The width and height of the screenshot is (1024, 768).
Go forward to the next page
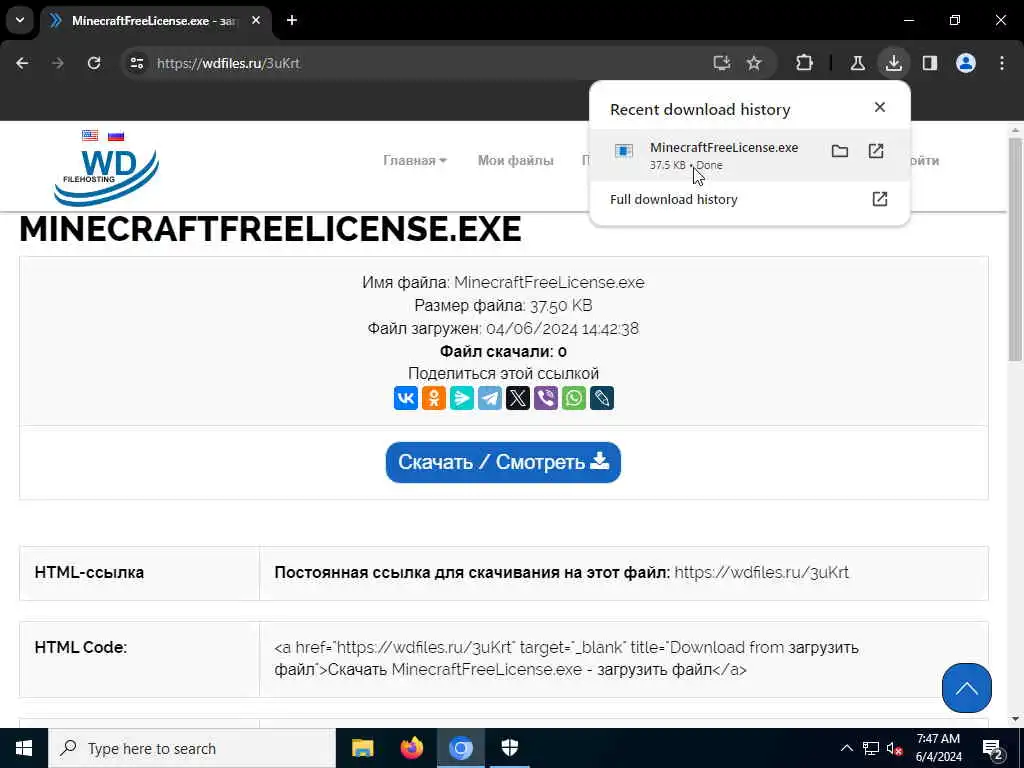(x=57, y=63)
